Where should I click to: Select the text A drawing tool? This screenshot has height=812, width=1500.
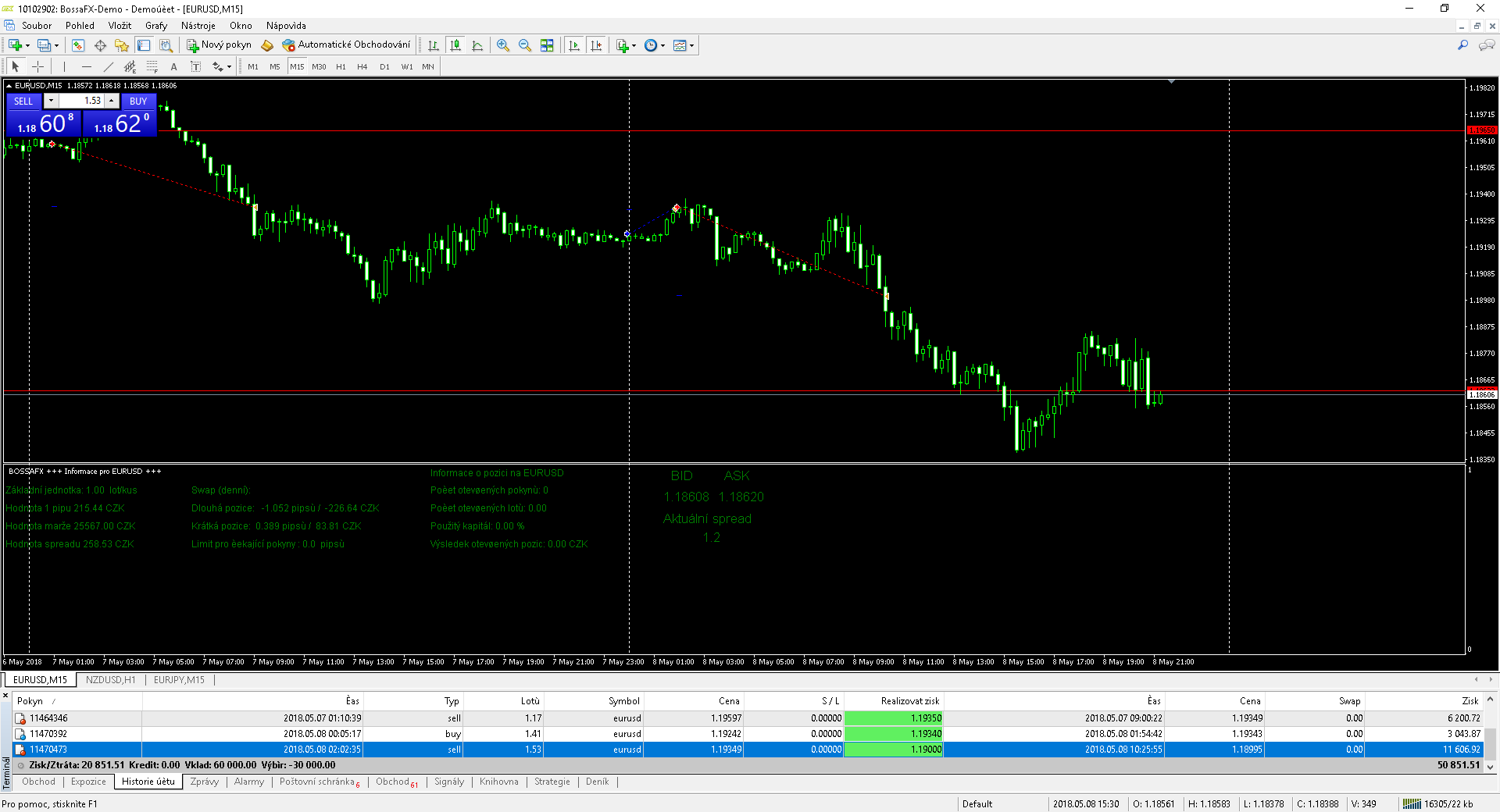coord(173,66)
